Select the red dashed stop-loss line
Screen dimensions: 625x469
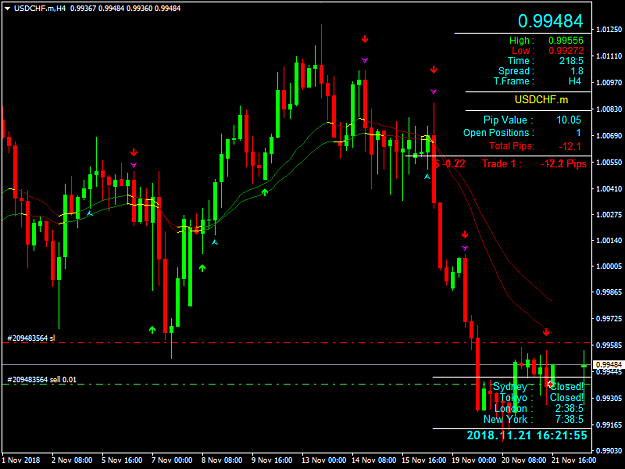296,343
